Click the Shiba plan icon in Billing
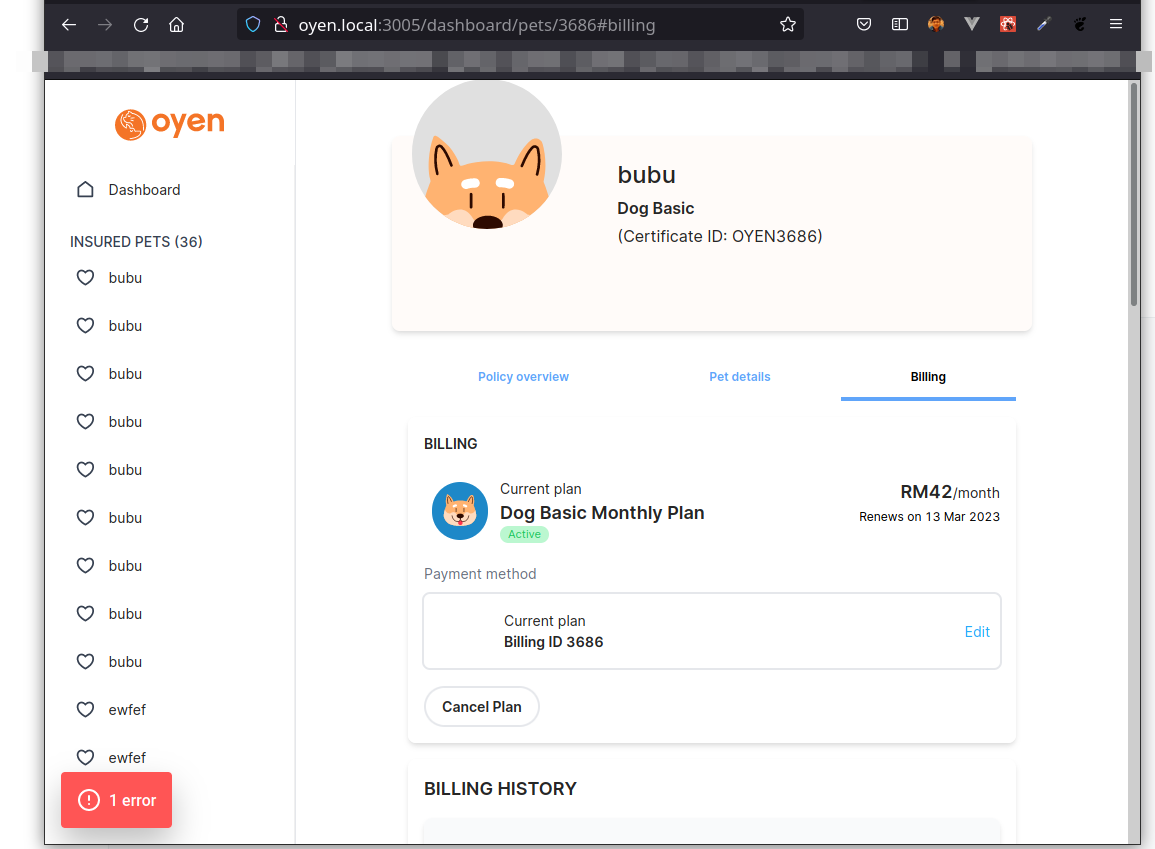1155x849 pixels. (x=460, y=511)
